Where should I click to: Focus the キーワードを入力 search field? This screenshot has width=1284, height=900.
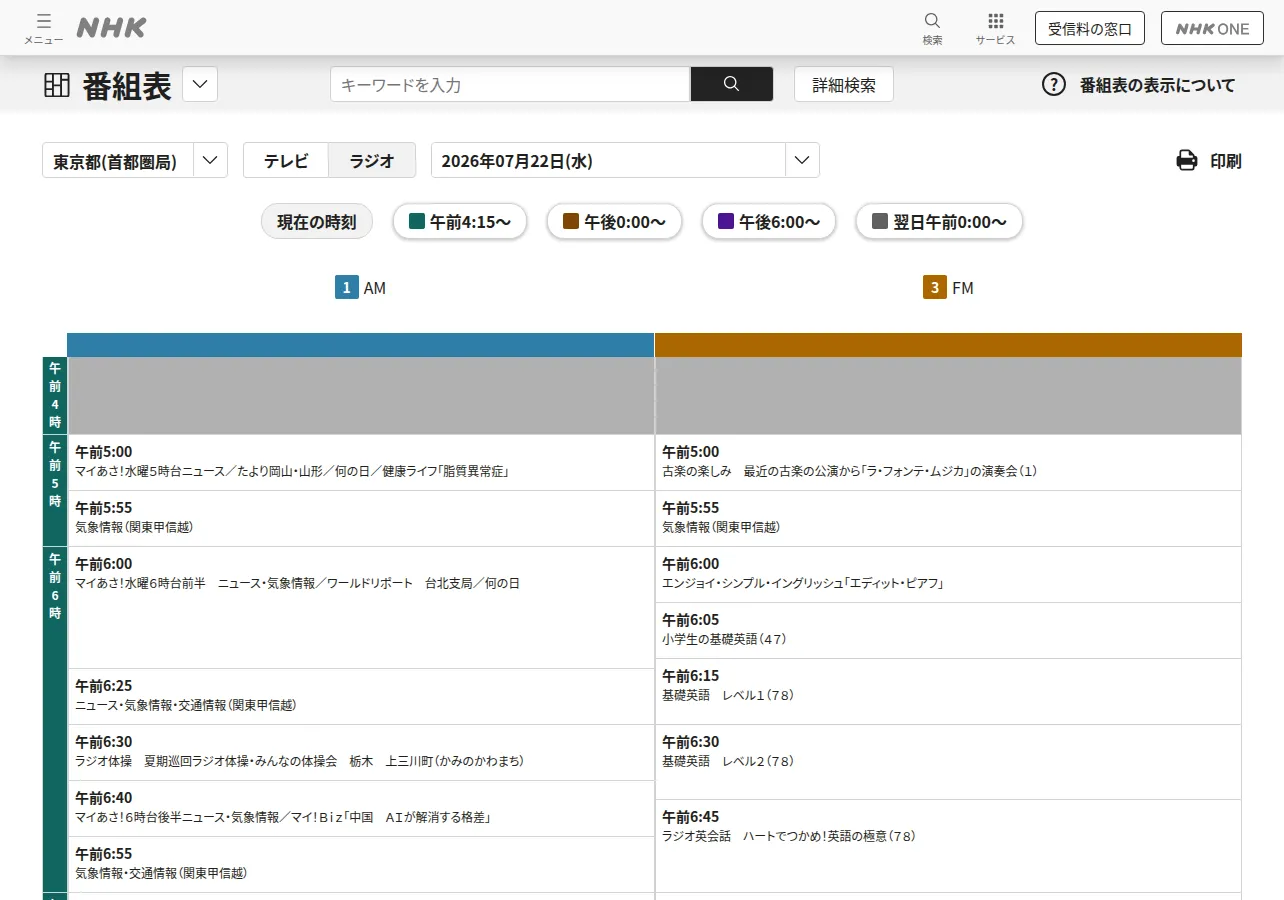510,84
